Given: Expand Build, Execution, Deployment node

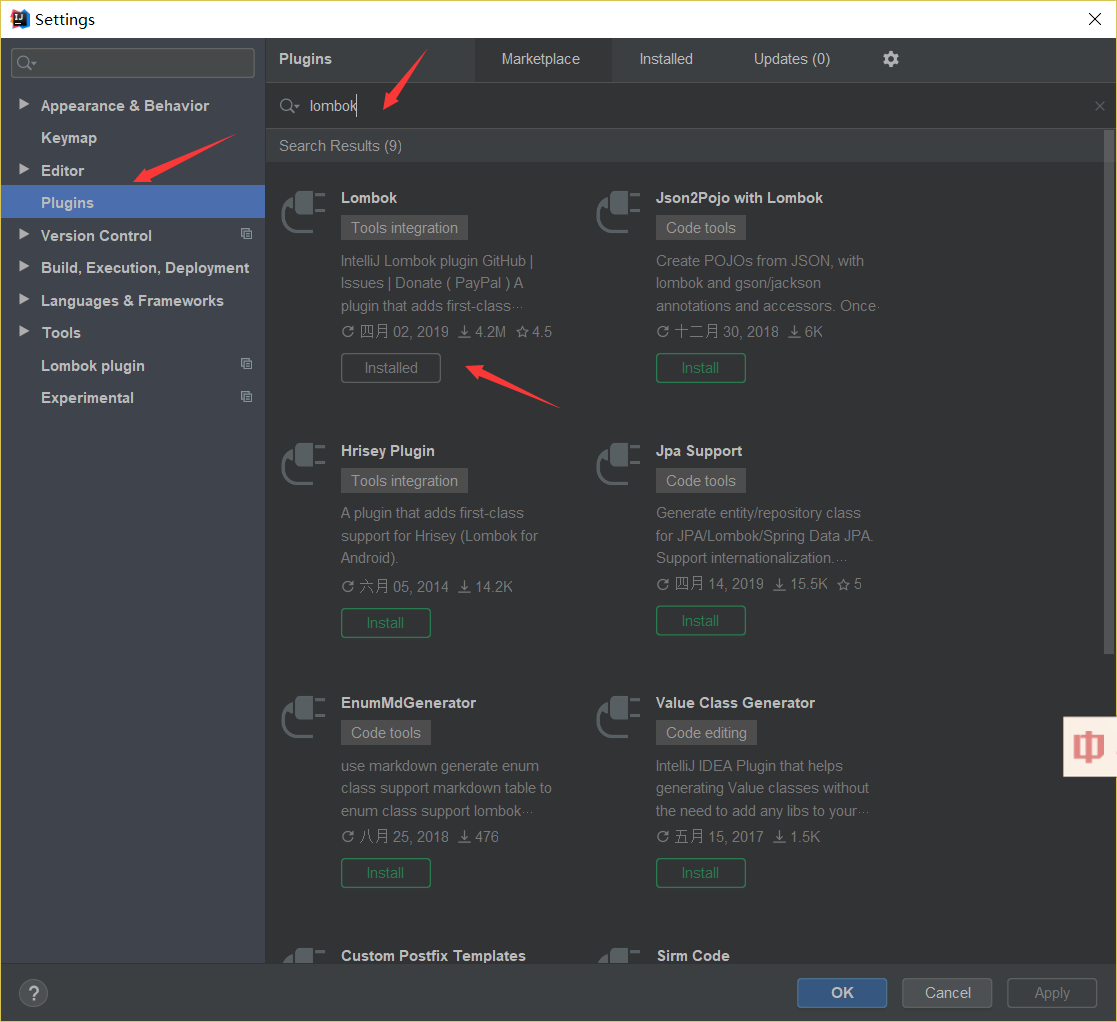Looking at the screenshot, I should point(24,266).
